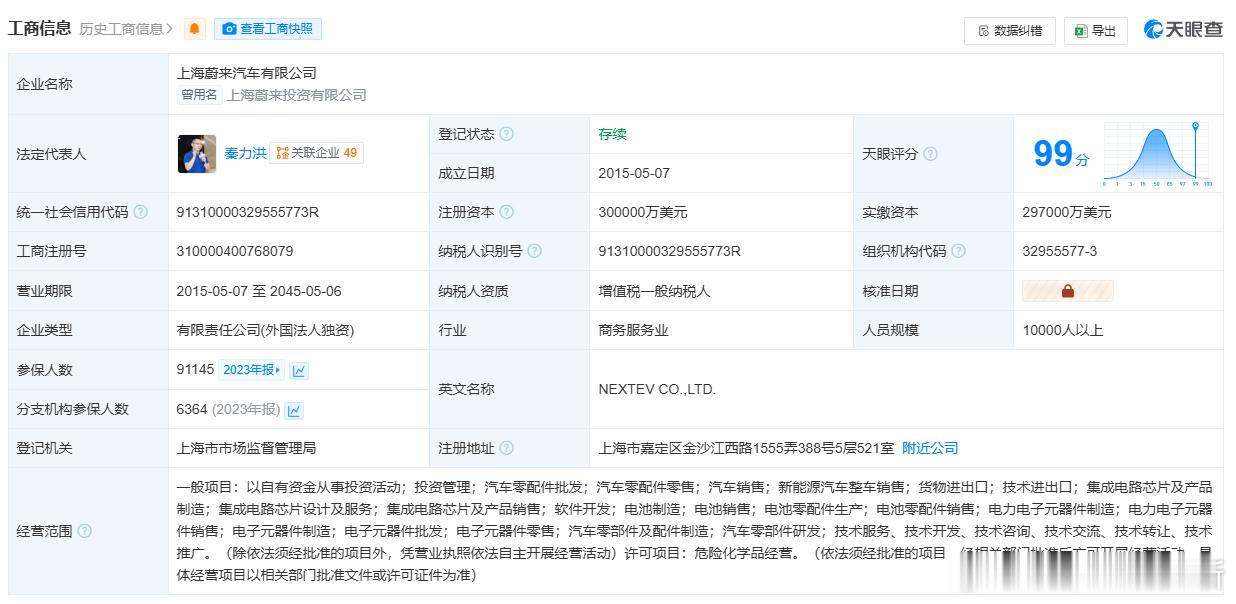Click paid-in capital 297000万美元
Screen dimensions: 1236x604
pyautogui.click(x=1067, y=212)
